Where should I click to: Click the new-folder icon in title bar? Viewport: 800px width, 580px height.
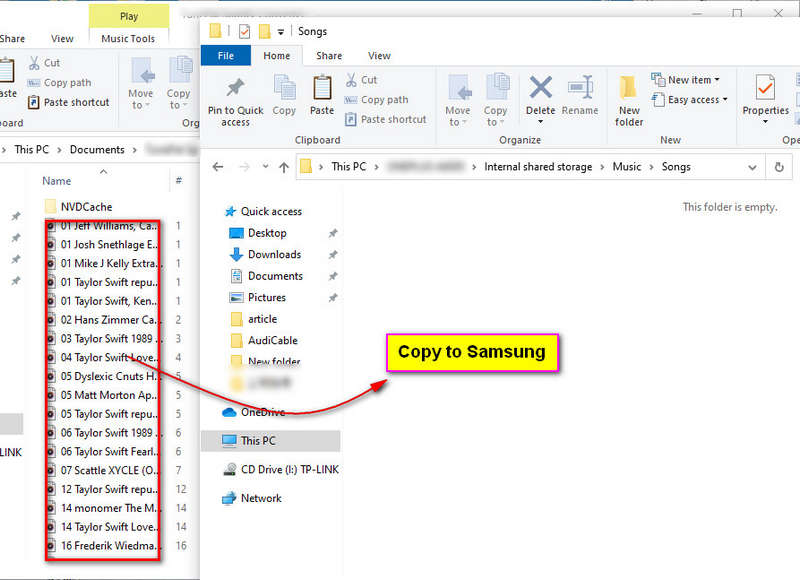264,32
